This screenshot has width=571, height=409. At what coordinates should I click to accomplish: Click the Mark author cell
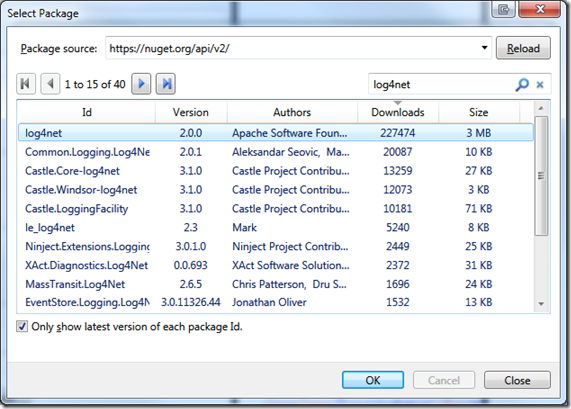click(x=244, y=228)
